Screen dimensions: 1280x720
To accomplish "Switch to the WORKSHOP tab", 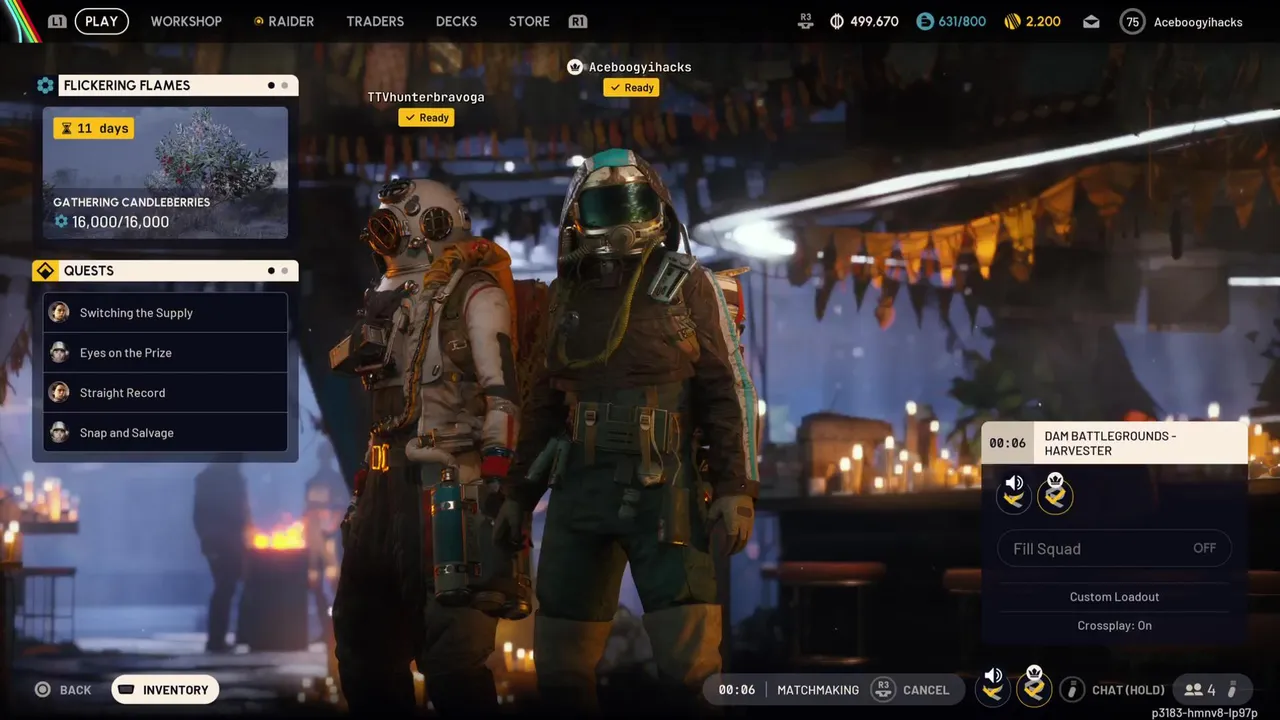I will [186, 21].
